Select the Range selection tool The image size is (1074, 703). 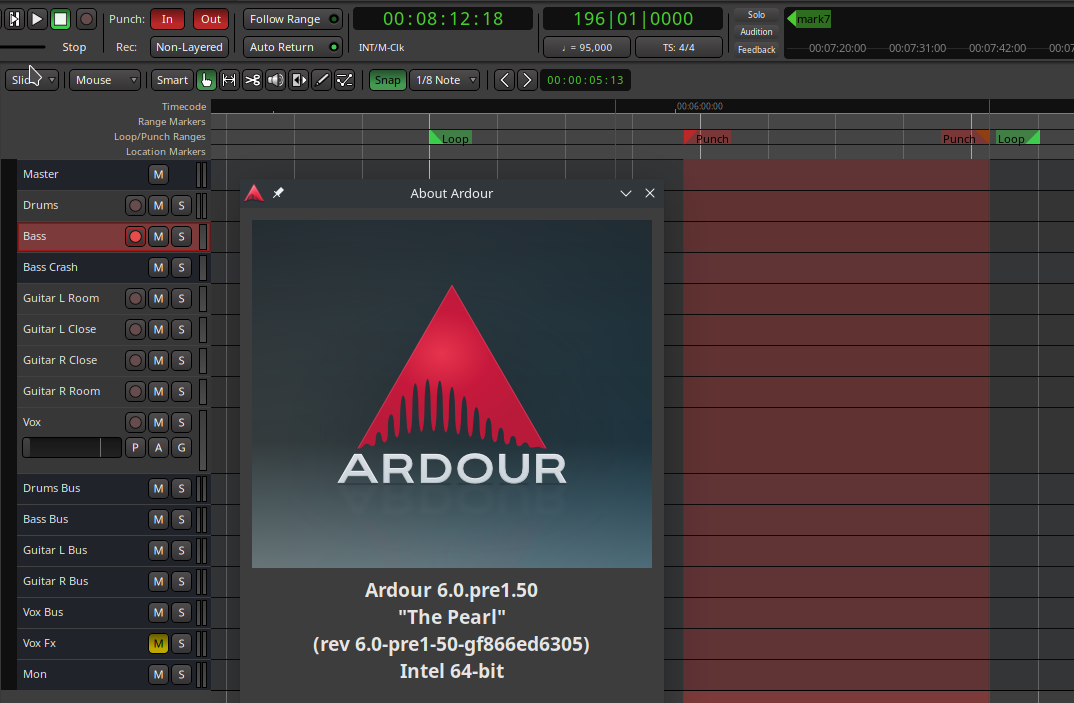[229, 80]
